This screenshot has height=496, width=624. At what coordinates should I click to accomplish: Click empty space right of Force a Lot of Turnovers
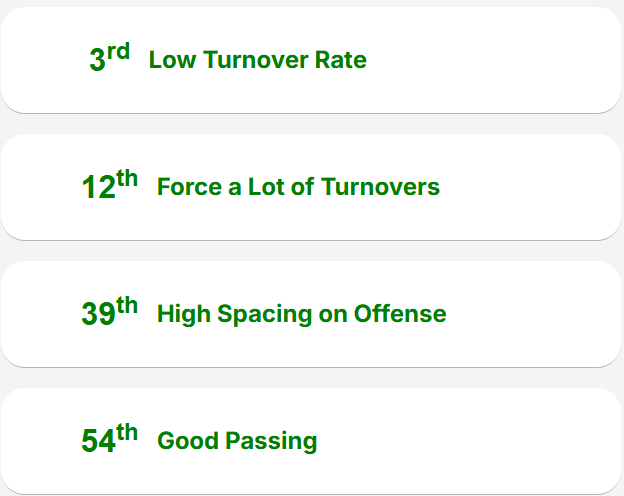530,187
